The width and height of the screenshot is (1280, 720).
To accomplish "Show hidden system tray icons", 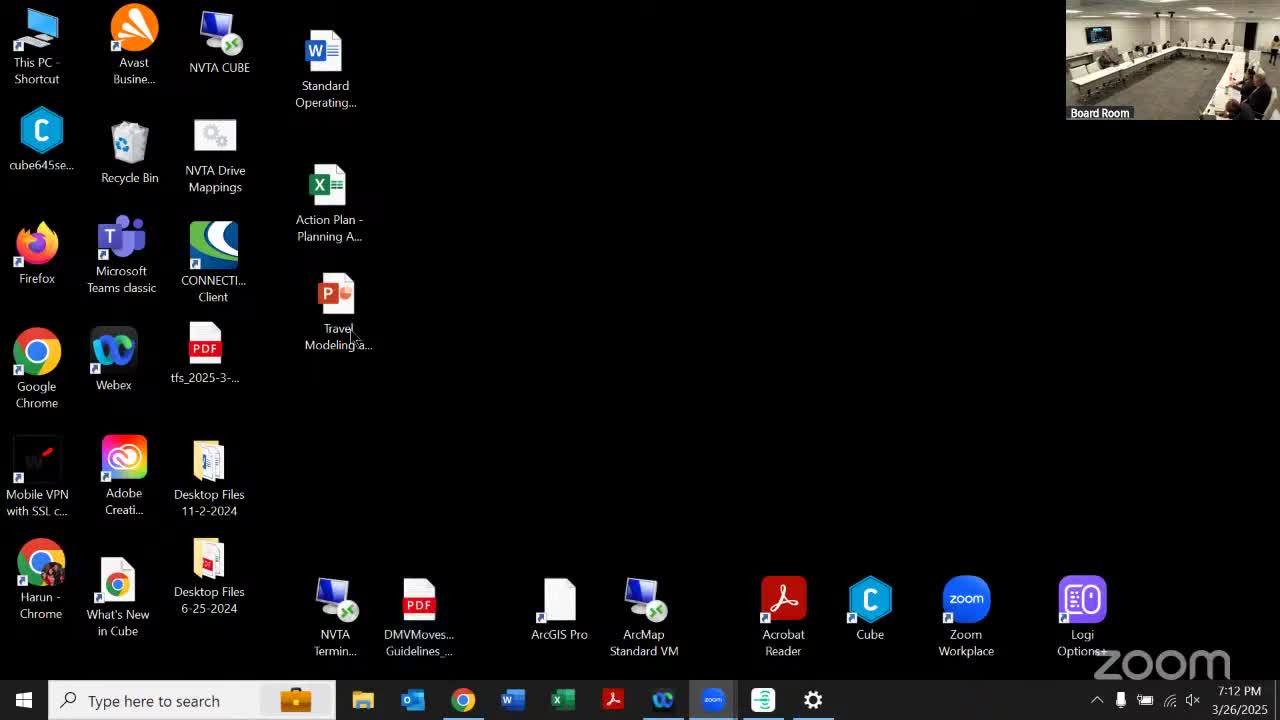I will pyautogui.click(x=1097, y=700).
